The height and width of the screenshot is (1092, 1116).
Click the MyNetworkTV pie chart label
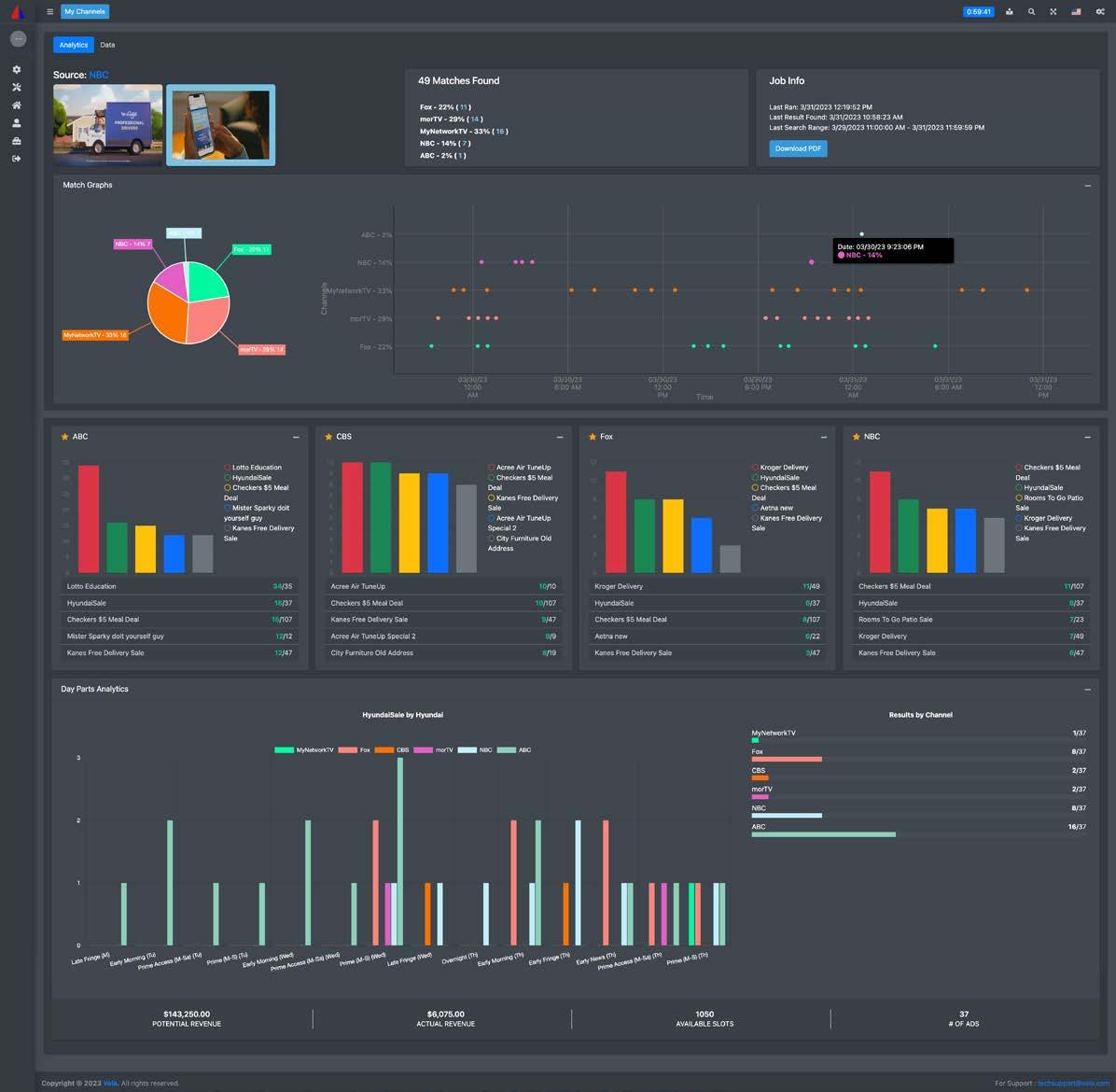click(95, 335)
